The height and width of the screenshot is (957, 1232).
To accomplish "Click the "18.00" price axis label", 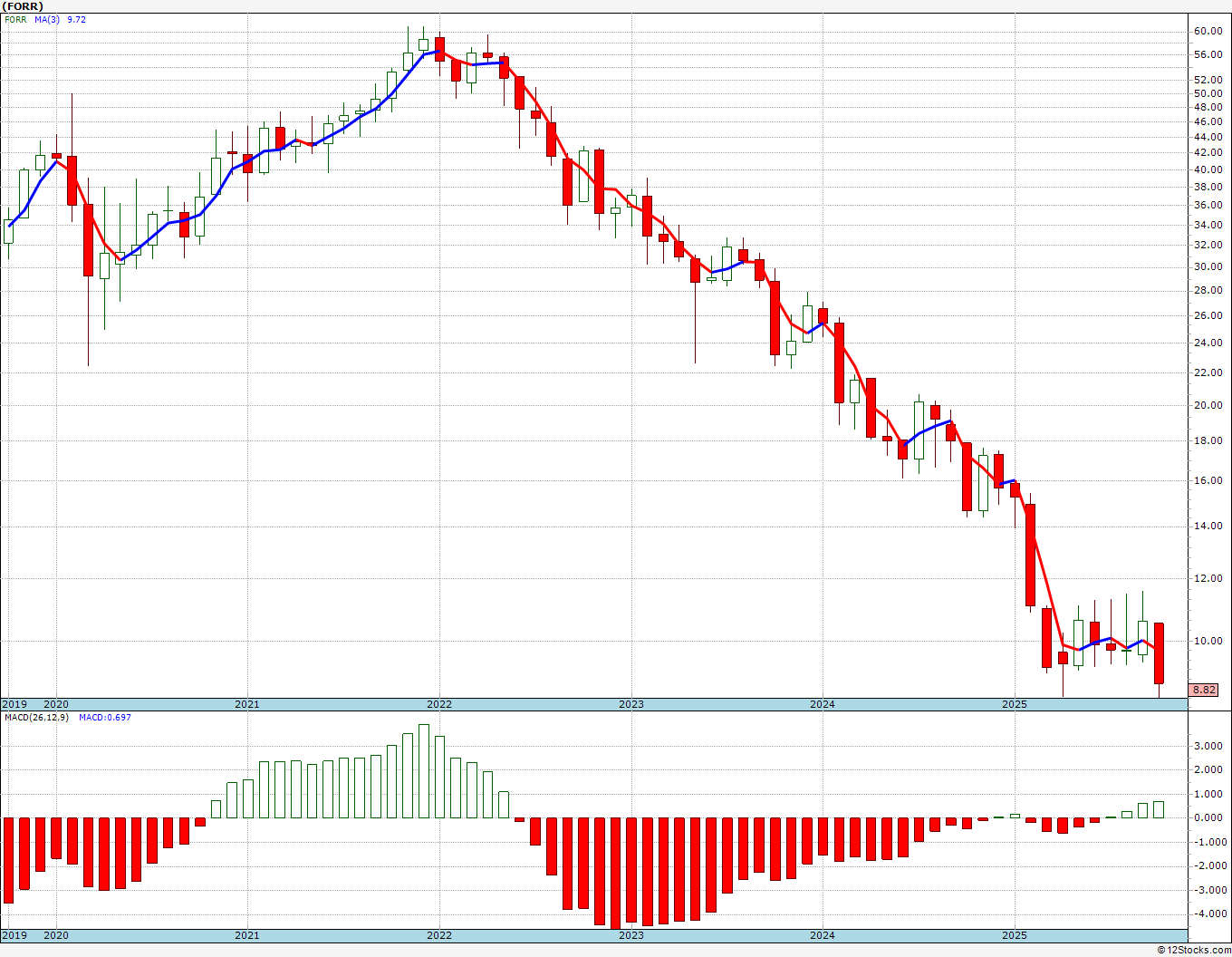I will coord(1208,441).
